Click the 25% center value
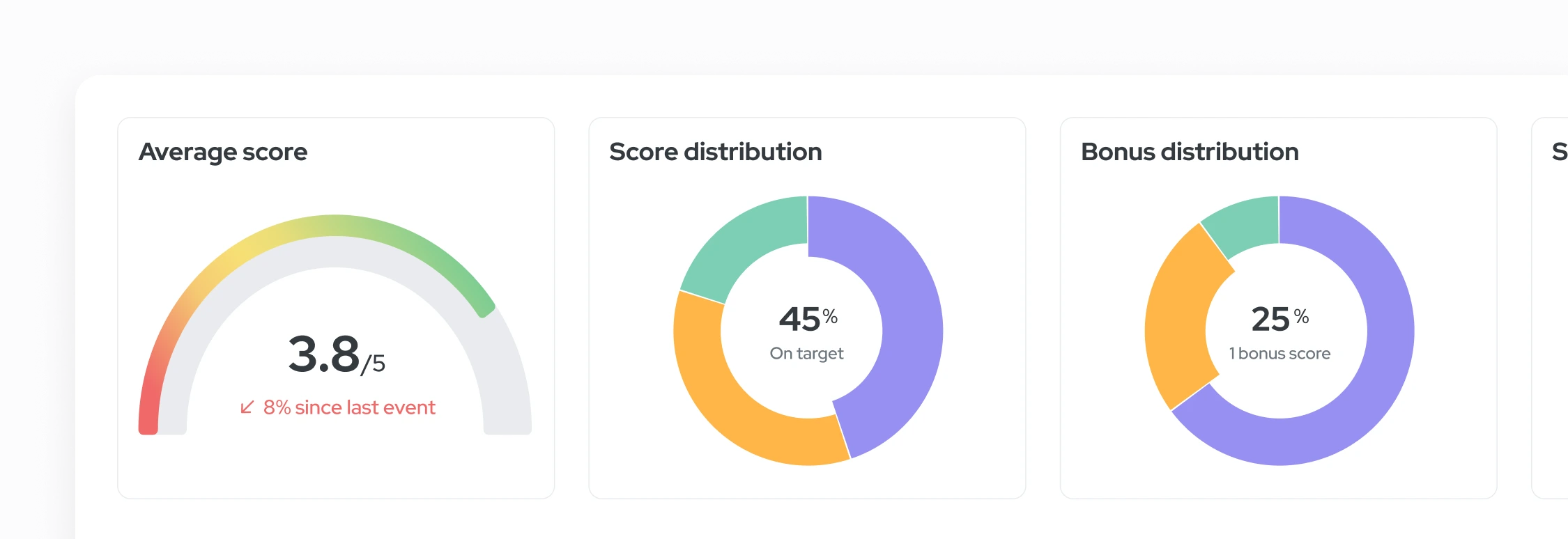The width and height of the screenshot is (1568, 539). pyautogui.click(x=1279, y=319)
